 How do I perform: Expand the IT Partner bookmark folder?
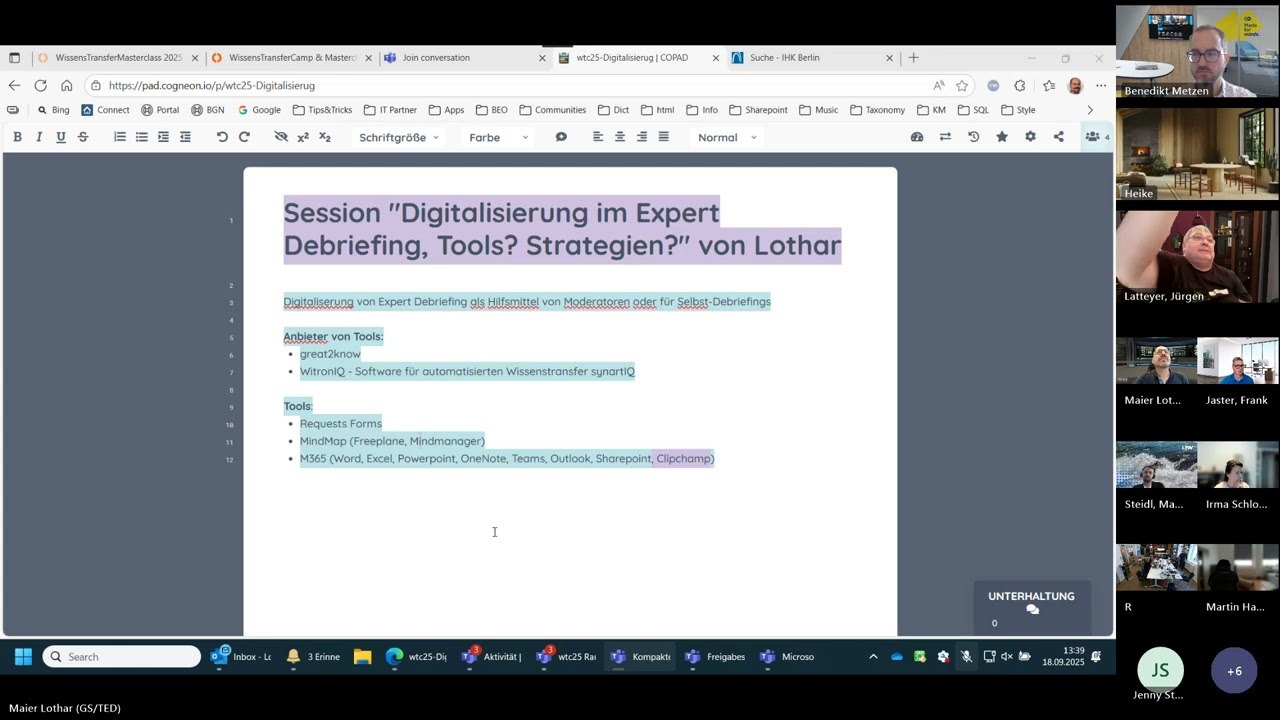391,110
